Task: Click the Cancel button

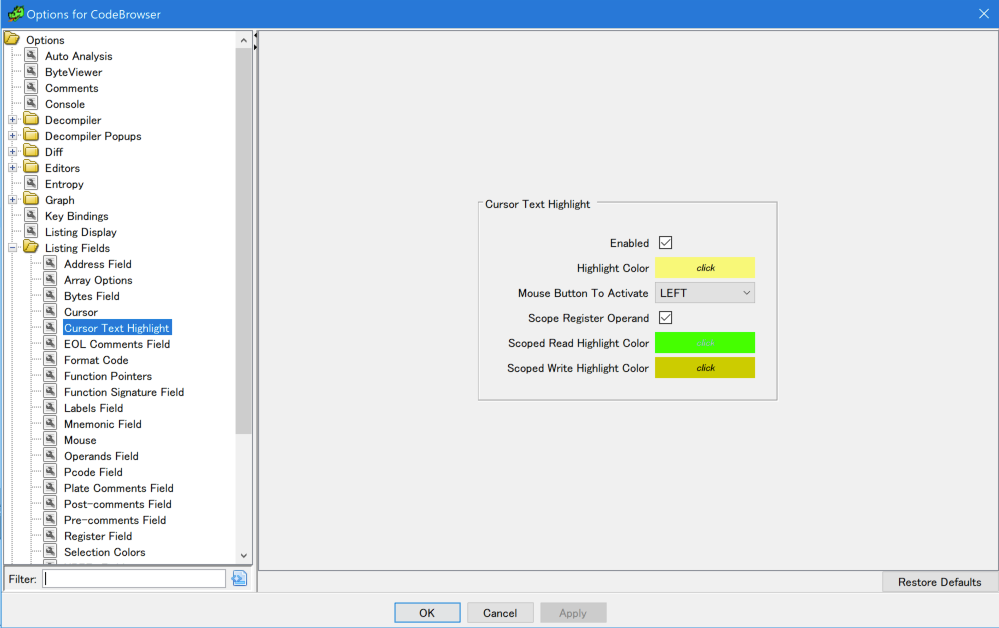Action: tap(500, 613)
